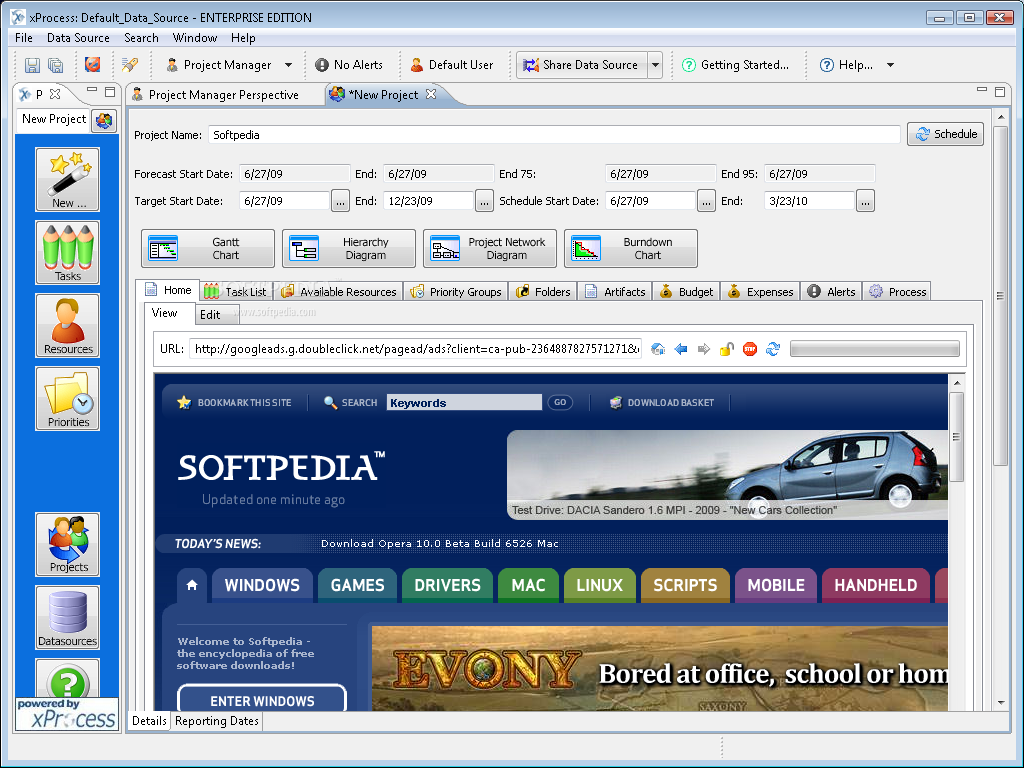Click the Enter Windows button on webpage

262,699
